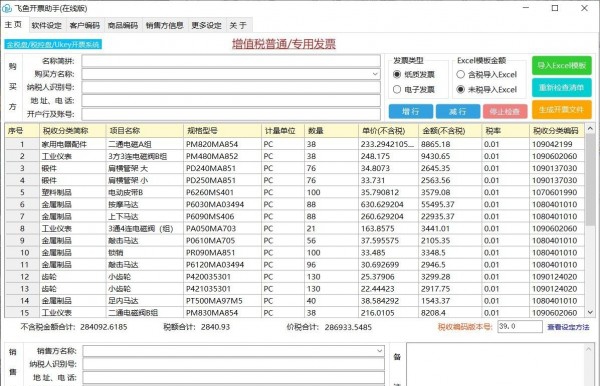Image resolution: width=600 pixels, height=386 pixels.
Task: Open the 销售方信息 tab
Action: [165, 25]
